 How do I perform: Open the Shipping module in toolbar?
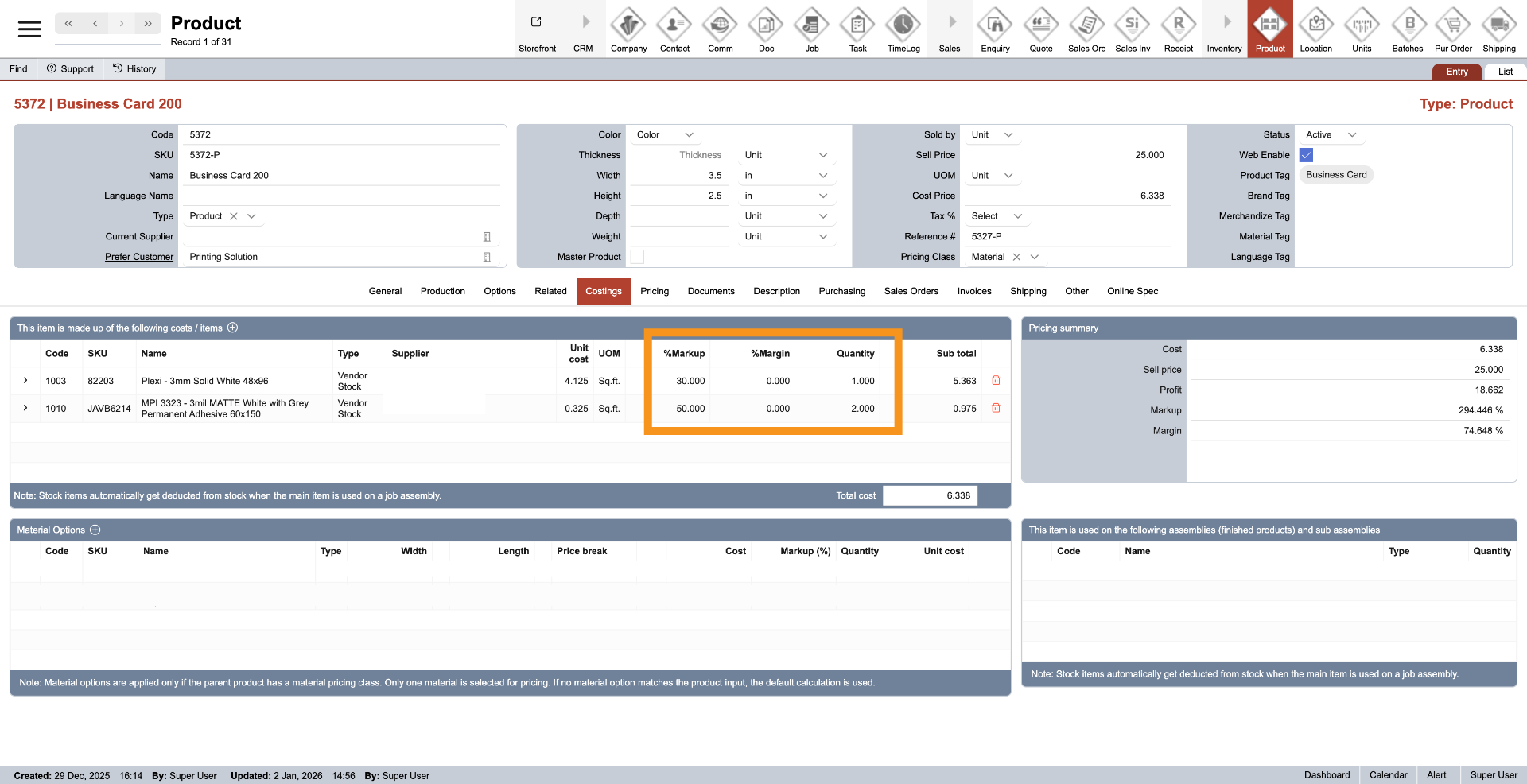[x=1498, y=29]
